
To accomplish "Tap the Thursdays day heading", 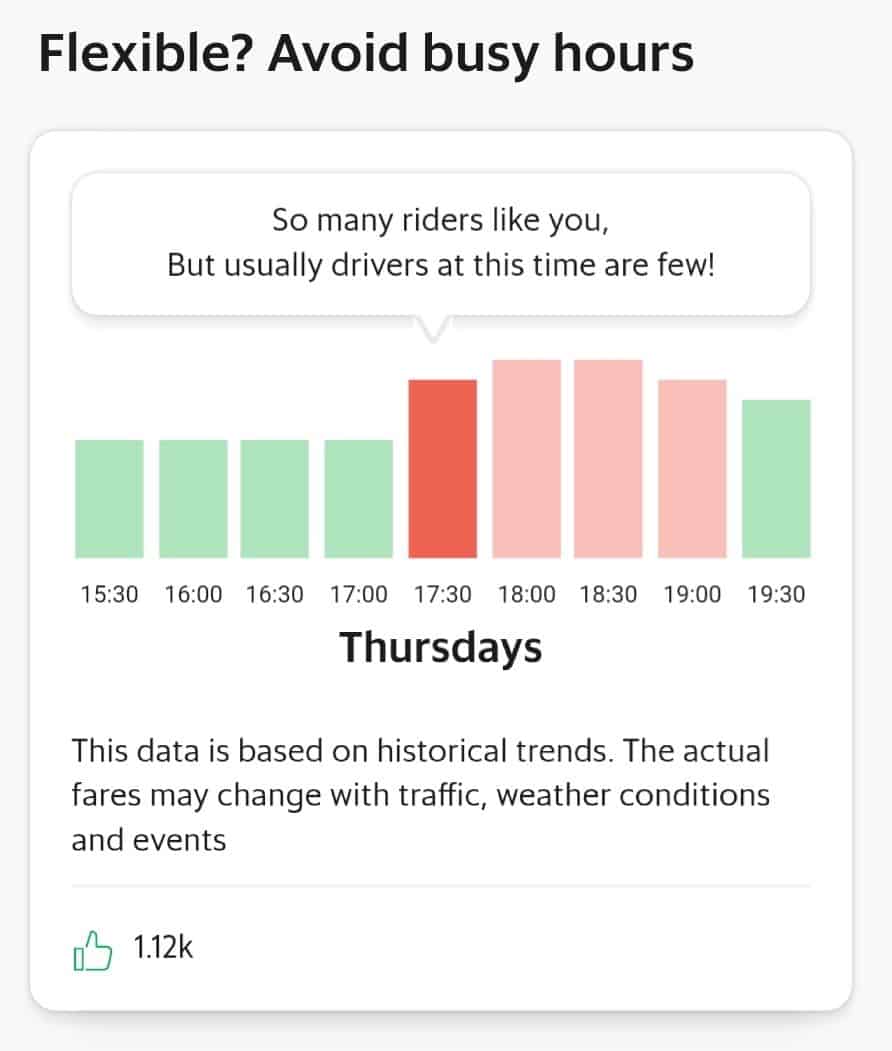I will coord(441,648).
